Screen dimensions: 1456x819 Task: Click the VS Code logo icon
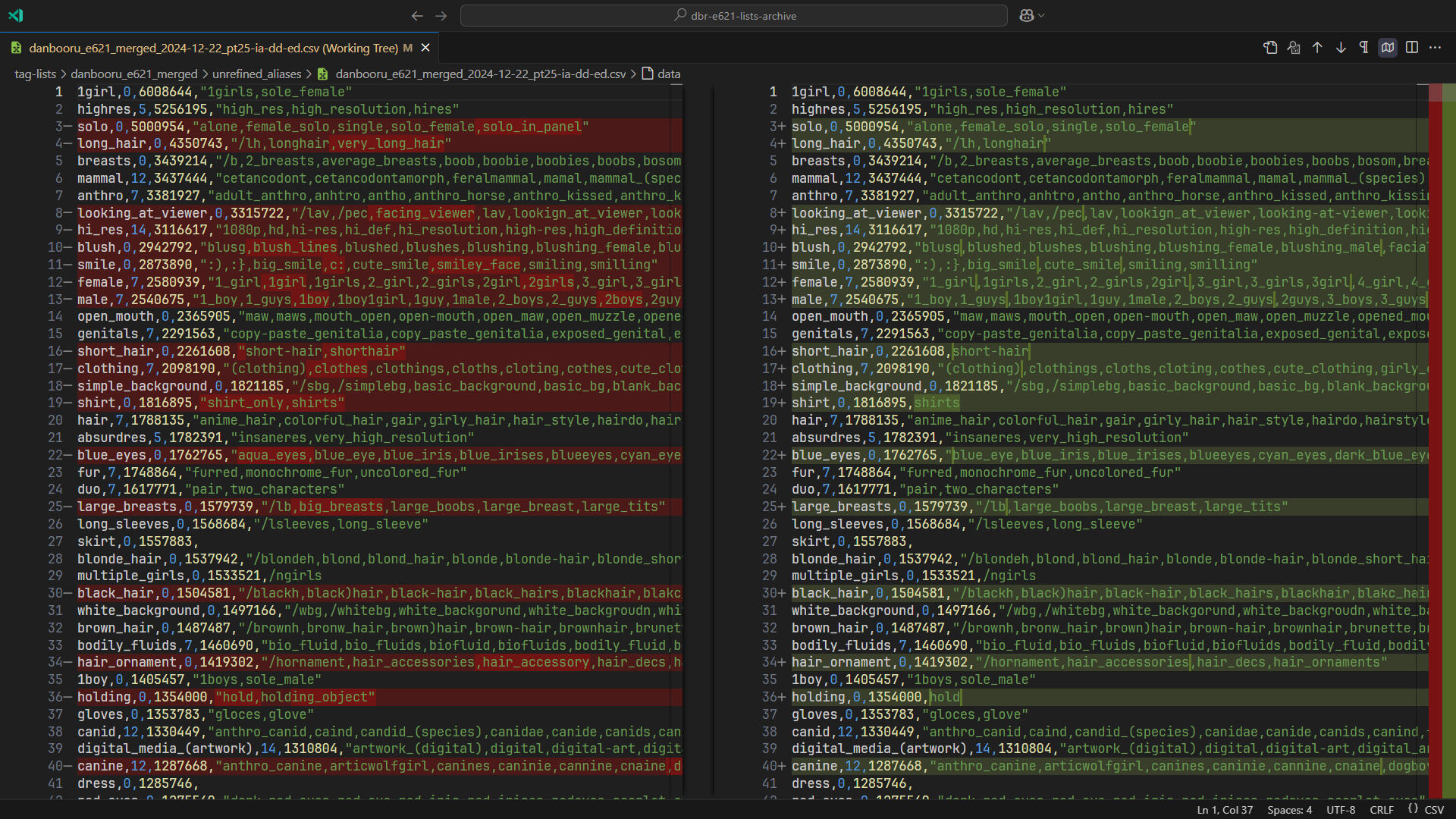click(15, 15)
